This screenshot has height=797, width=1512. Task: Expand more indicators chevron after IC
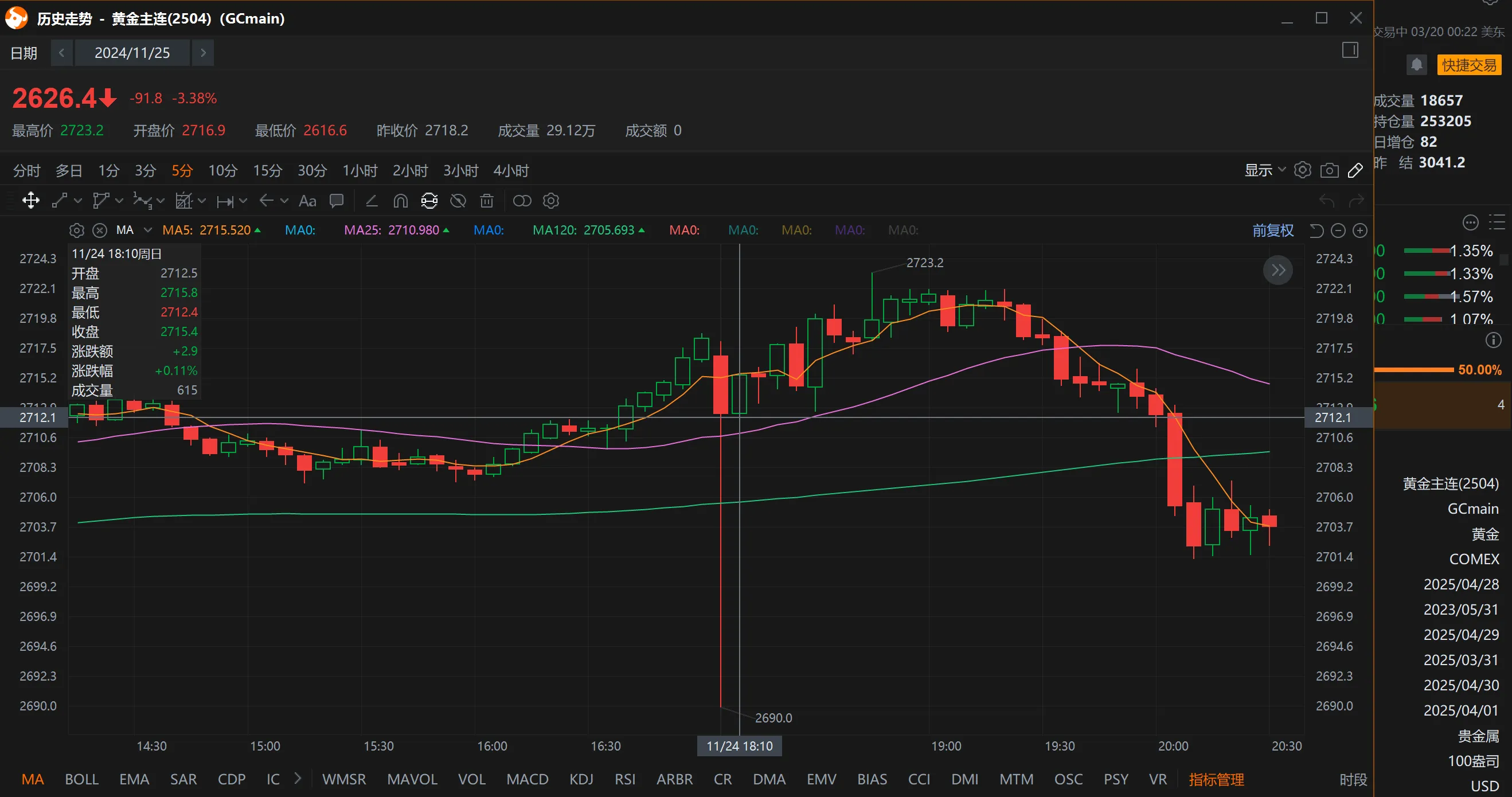[298, 779]
